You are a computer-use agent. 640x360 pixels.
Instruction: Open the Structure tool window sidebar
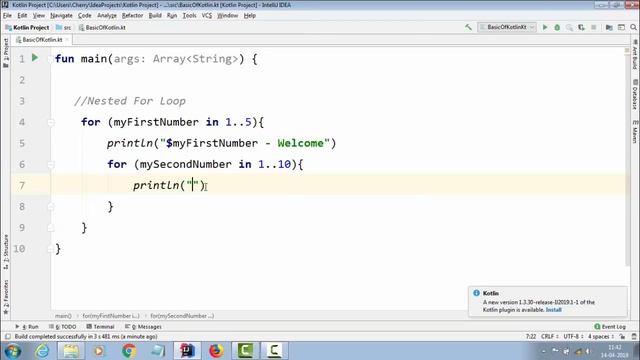(6, 252)
